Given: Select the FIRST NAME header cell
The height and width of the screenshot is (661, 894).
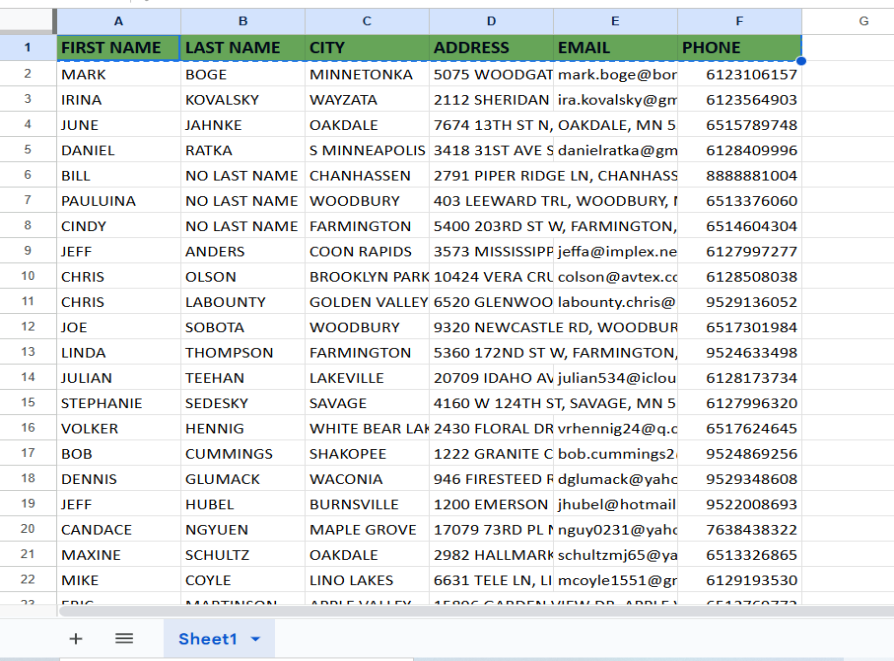Looking at the screenshot, I should click(119, 47).
